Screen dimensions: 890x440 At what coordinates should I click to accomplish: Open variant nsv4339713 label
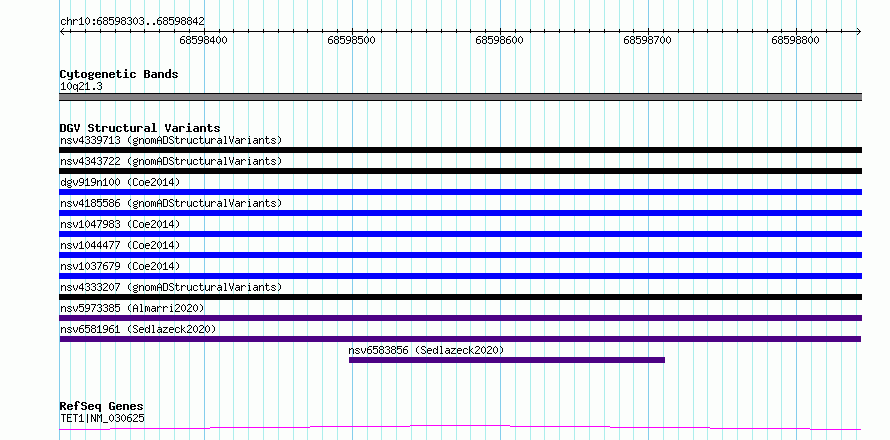(x=170, y=140)
